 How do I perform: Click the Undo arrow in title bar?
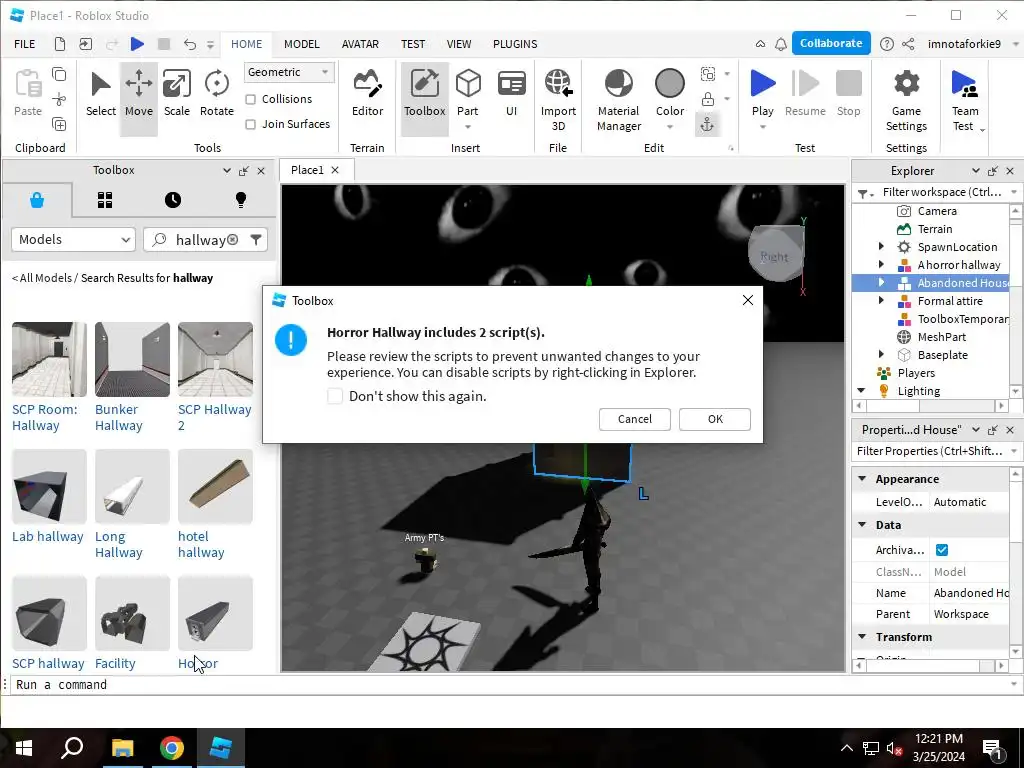click(189, 44)
